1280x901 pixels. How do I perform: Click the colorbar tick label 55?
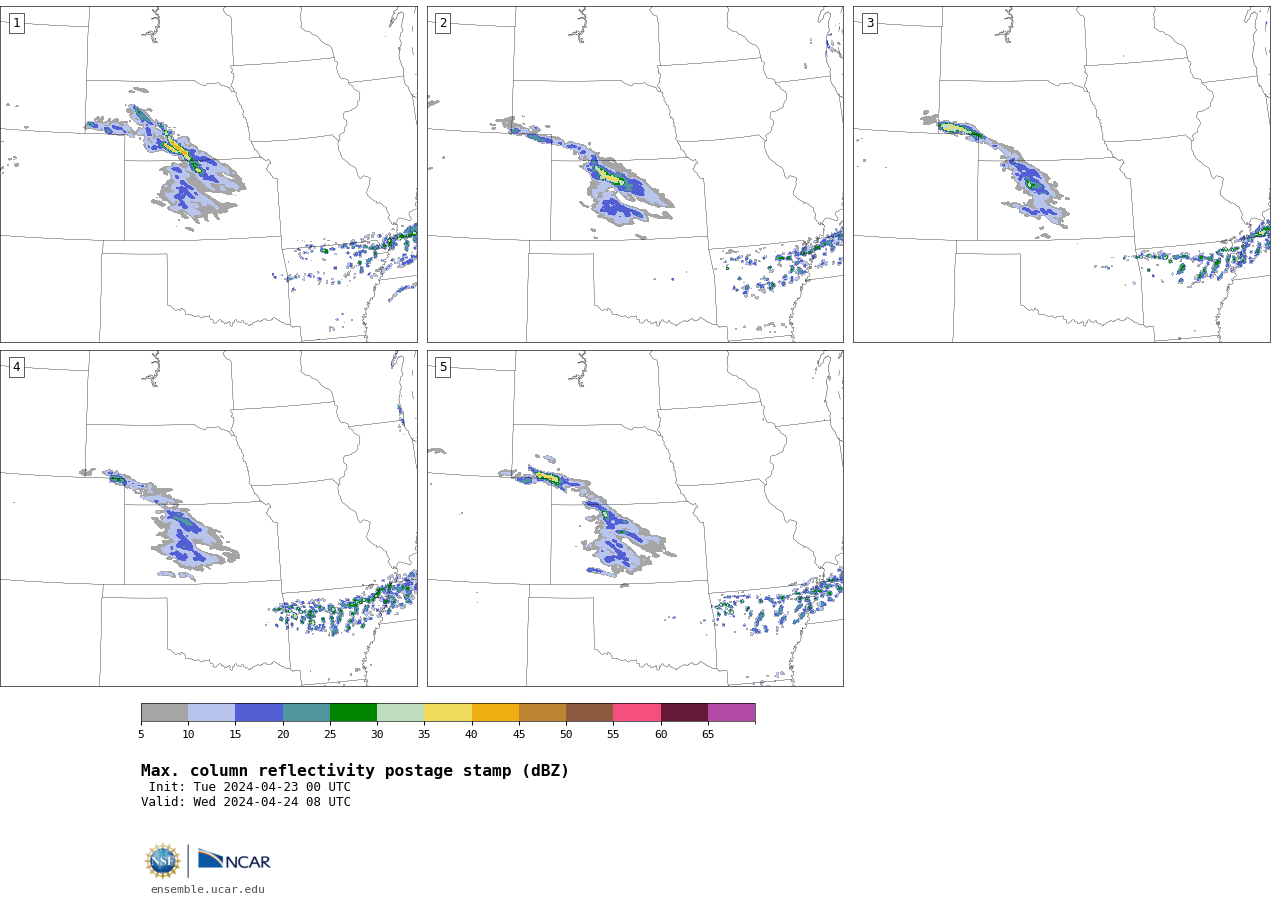coord(613,735)
